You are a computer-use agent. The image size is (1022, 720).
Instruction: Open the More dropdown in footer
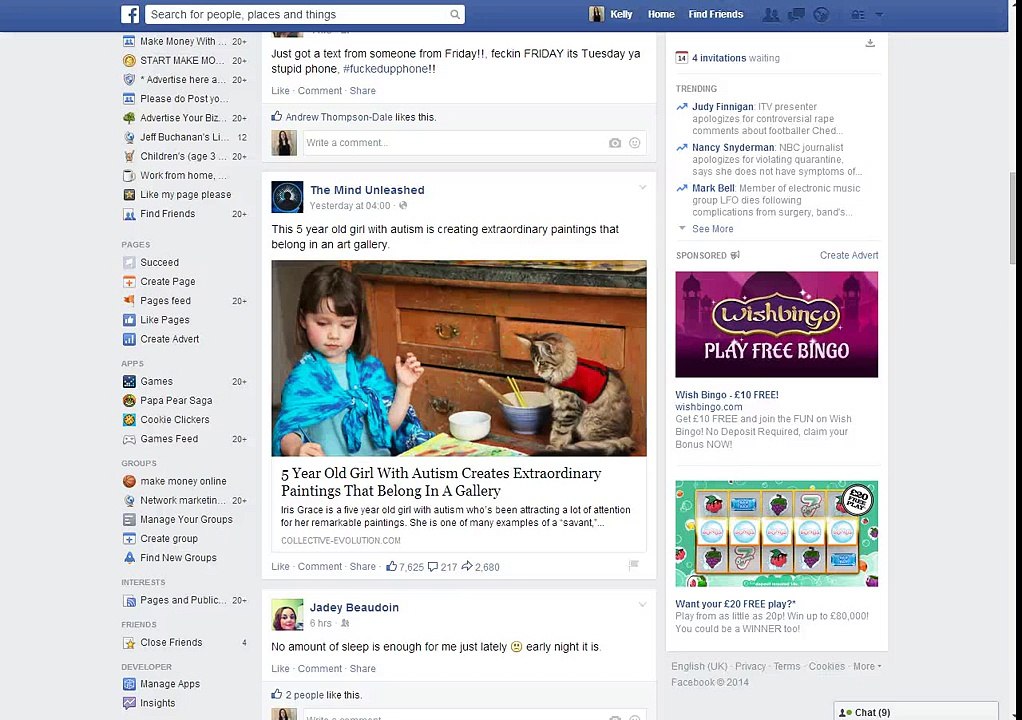[867, 666]
